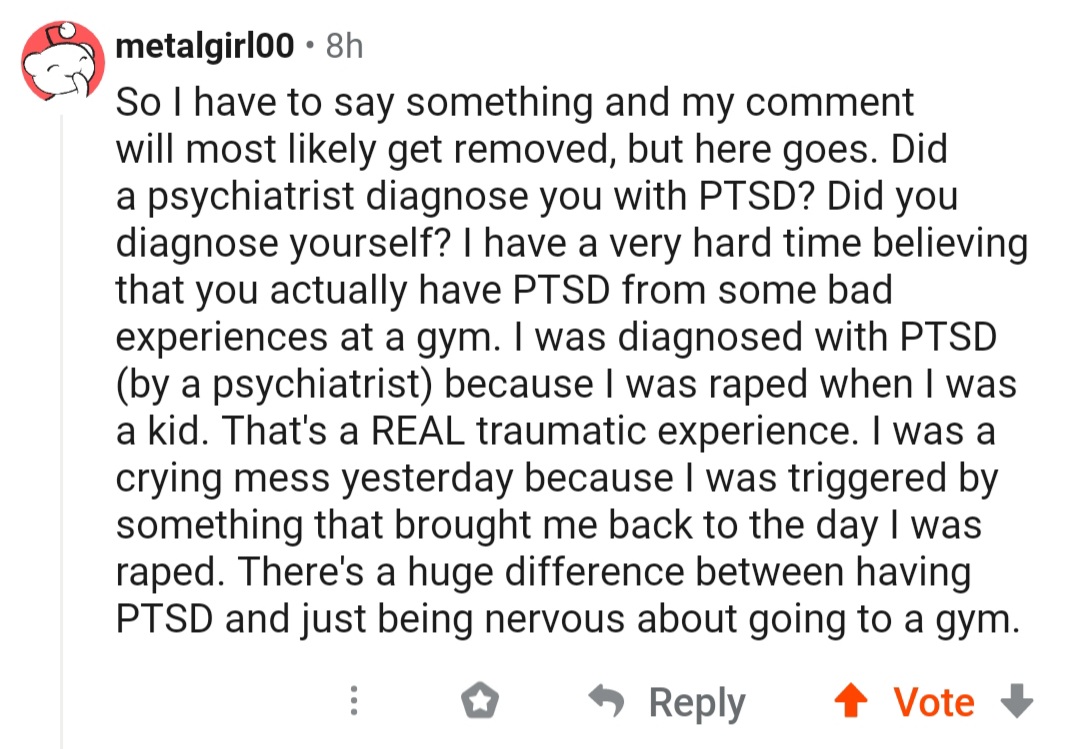This screenshot has height=749, width=1080.
Task: Click the curved reply arrow icon
Action: tap(606, 701)
